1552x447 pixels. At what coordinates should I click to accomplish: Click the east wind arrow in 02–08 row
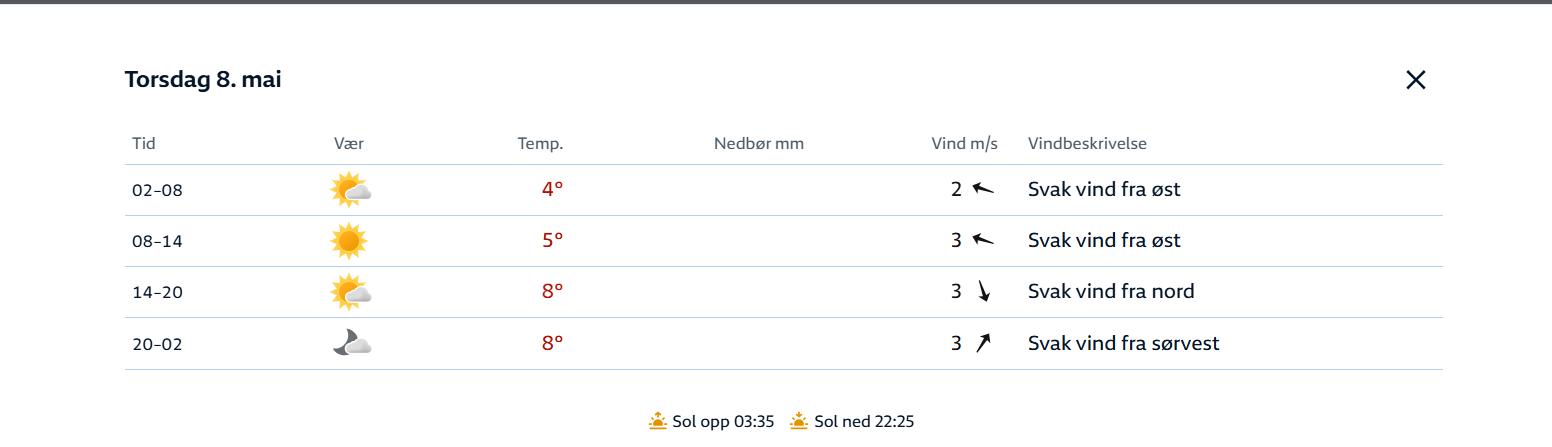[984, 188]
